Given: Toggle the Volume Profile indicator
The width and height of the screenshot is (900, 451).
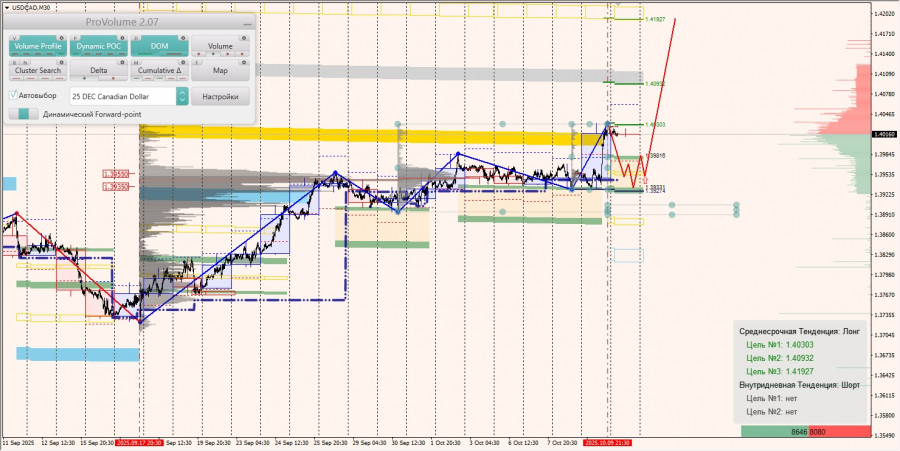Looking at the screenshot, I should coord(38,46).
